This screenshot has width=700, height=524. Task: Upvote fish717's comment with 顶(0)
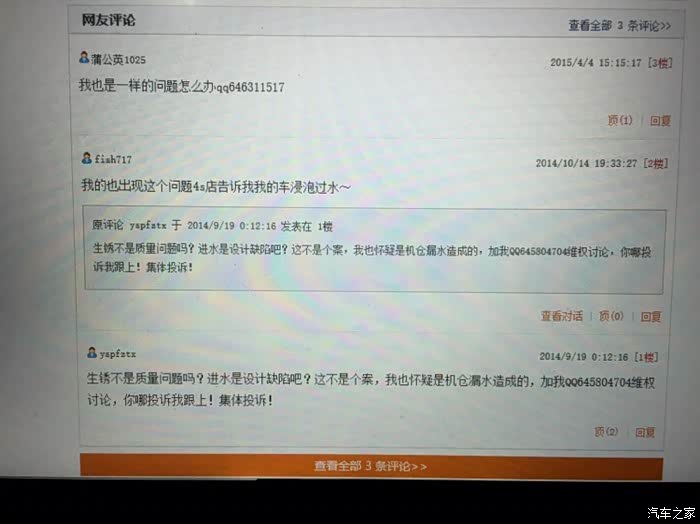point(611,316)
